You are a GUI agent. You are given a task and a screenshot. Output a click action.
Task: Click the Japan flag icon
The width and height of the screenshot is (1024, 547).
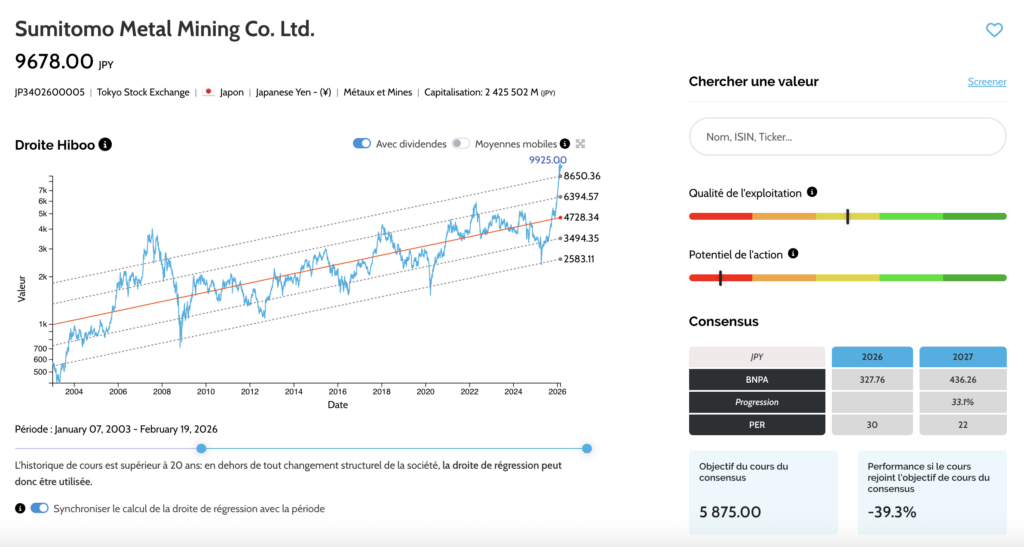pos(208,92)
